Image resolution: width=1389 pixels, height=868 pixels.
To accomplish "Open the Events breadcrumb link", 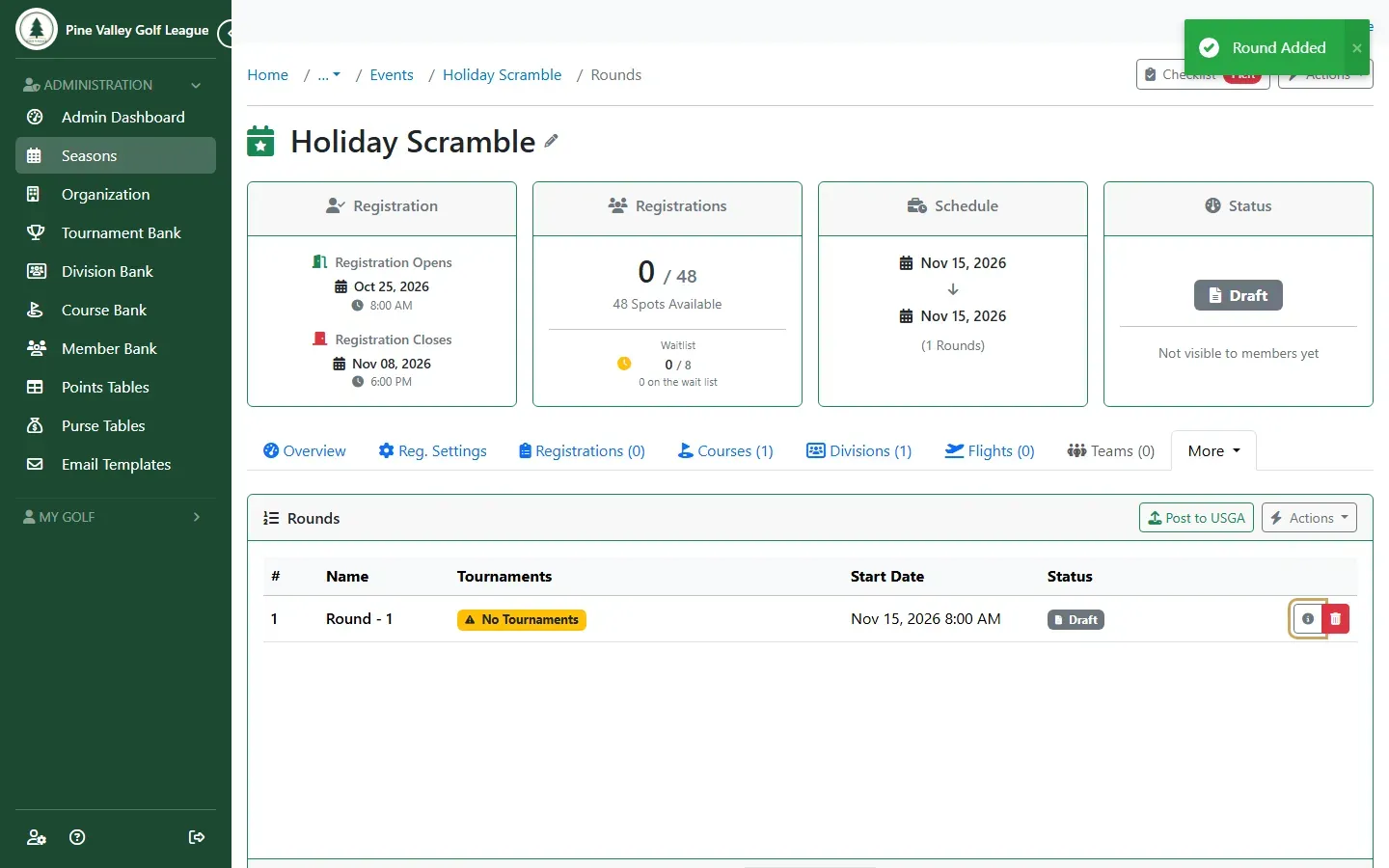I will (x=392, y=75).
